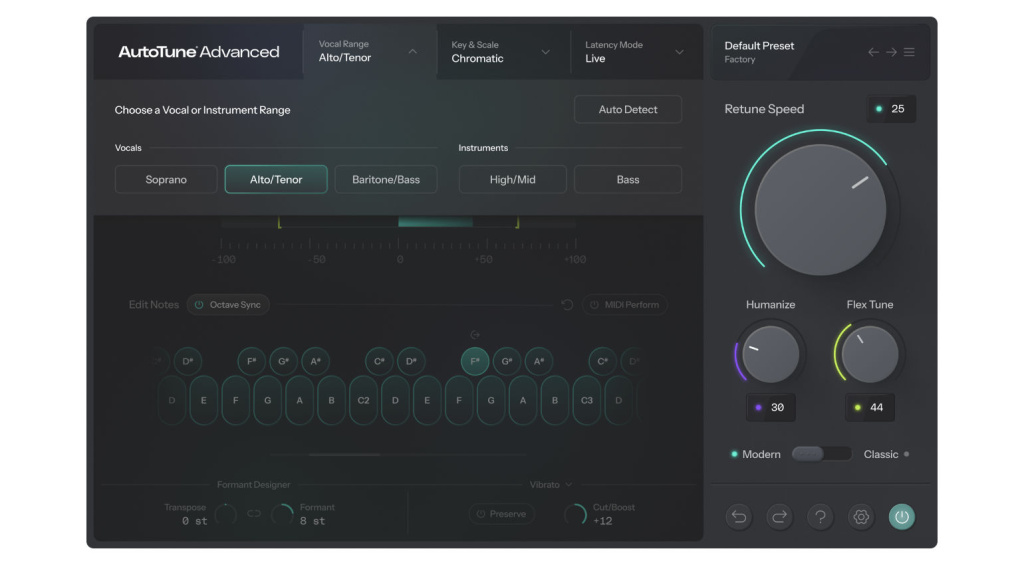Toggle MIDI Perform mode

pos(624,305)
